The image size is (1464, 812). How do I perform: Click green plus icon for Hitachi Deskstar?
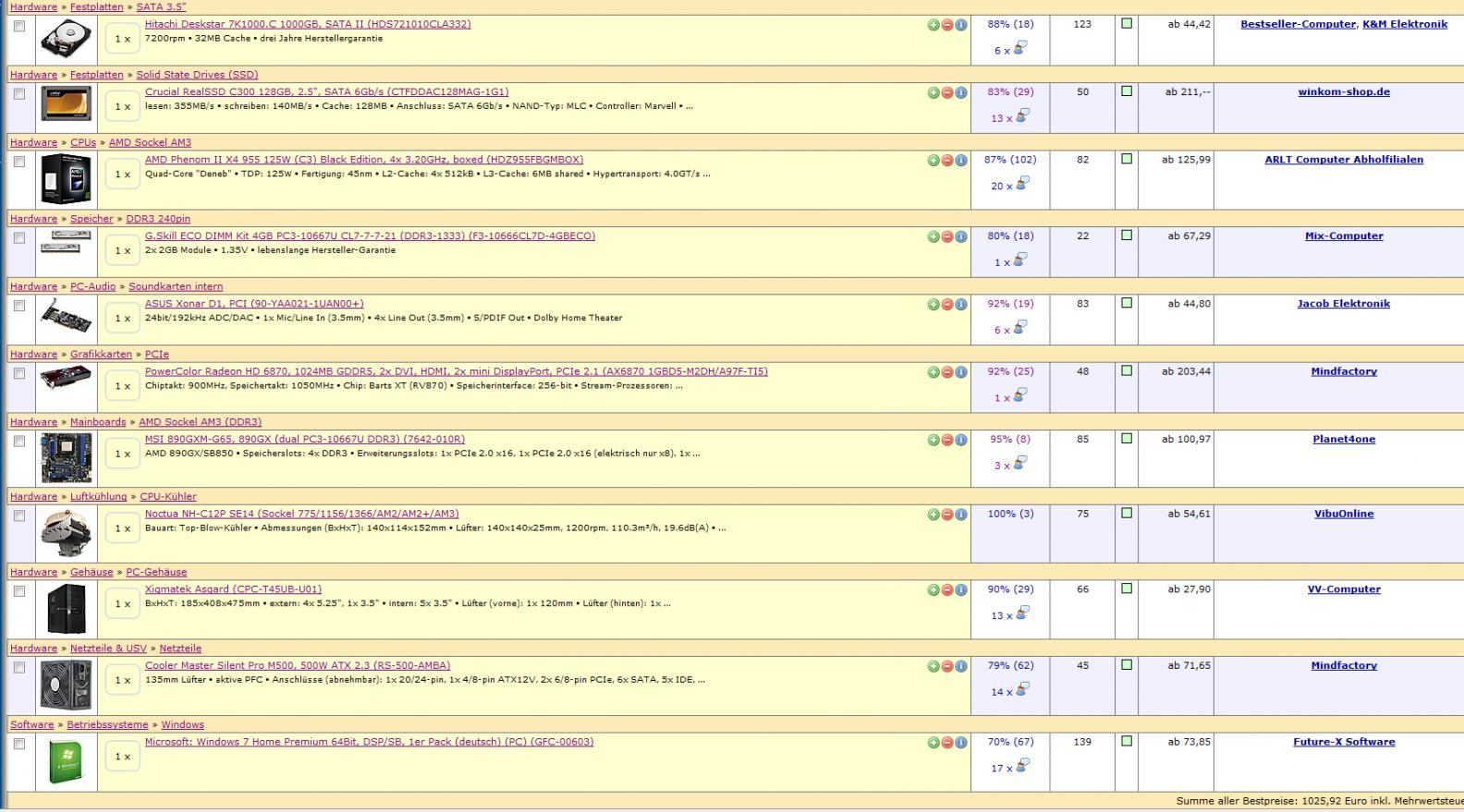pyautogui.click(x=933, y=25)
